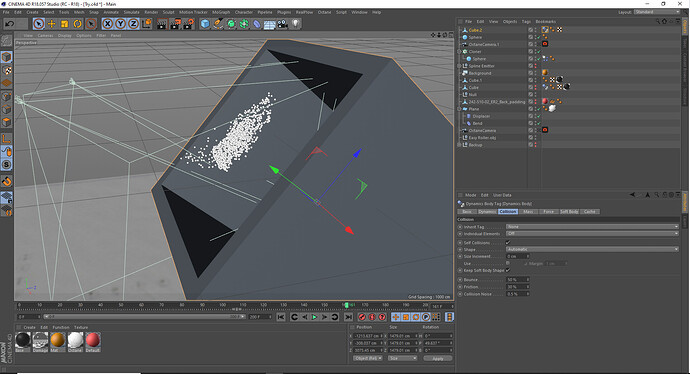The width and height of the screenshot is (690, 374).
Task: Add a Camera object icon
Action: (283, 24)
